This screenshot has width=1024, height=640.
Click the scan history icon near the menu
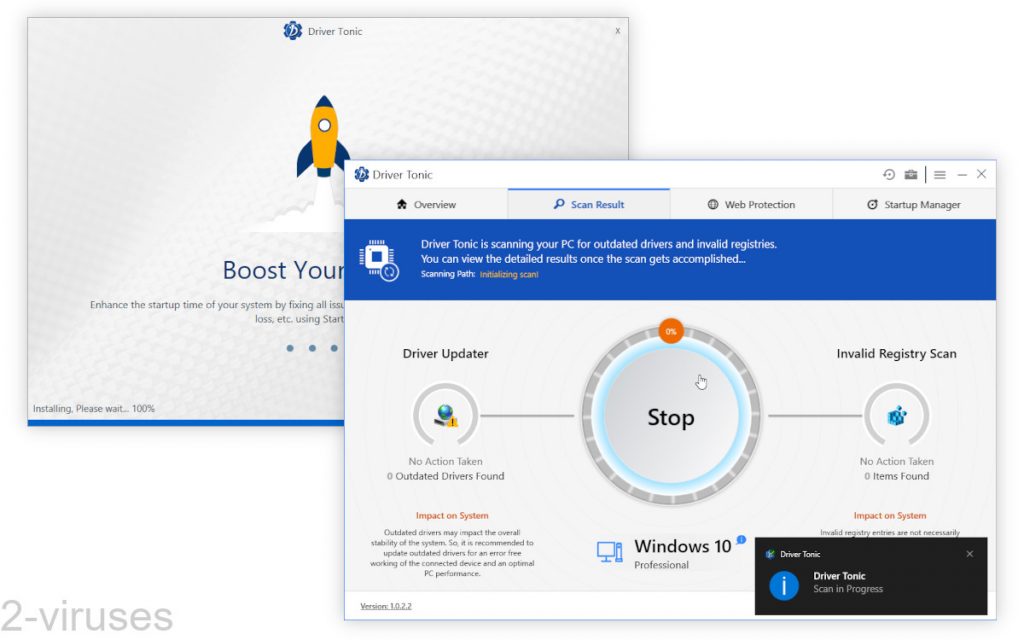point(889,174)
